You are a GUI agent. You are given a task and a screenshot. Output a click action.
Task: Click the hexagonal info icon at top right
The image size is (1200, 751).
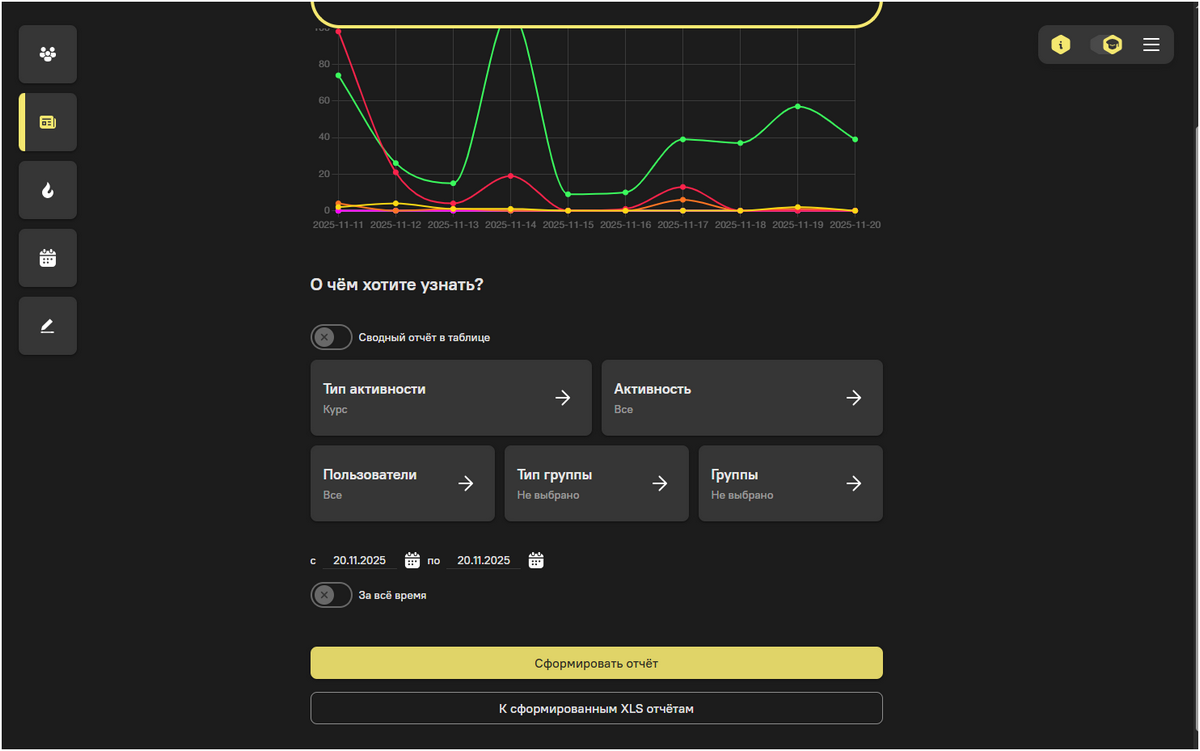(1061, 44)
